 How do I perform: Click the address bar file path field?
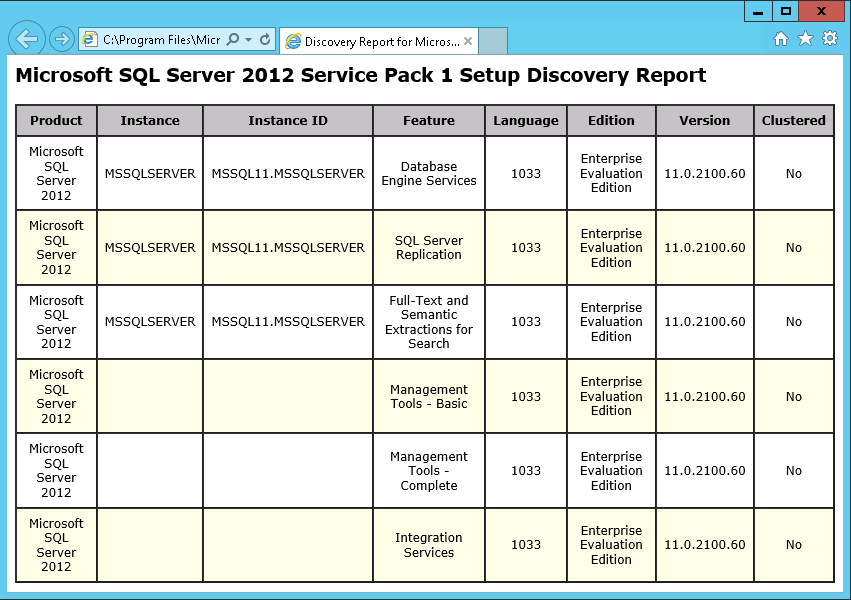162,40
